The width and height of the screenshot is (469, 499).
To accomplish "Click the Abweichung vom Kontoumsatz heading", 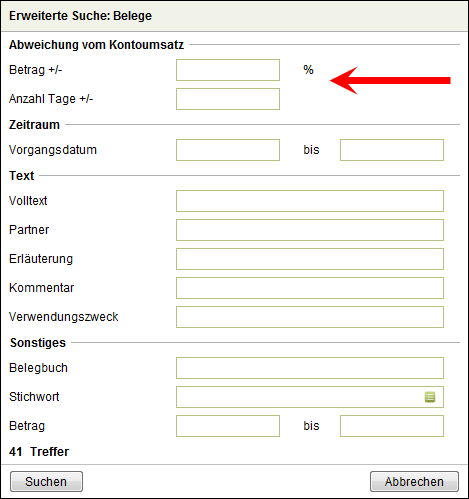I will pos(96,45).
